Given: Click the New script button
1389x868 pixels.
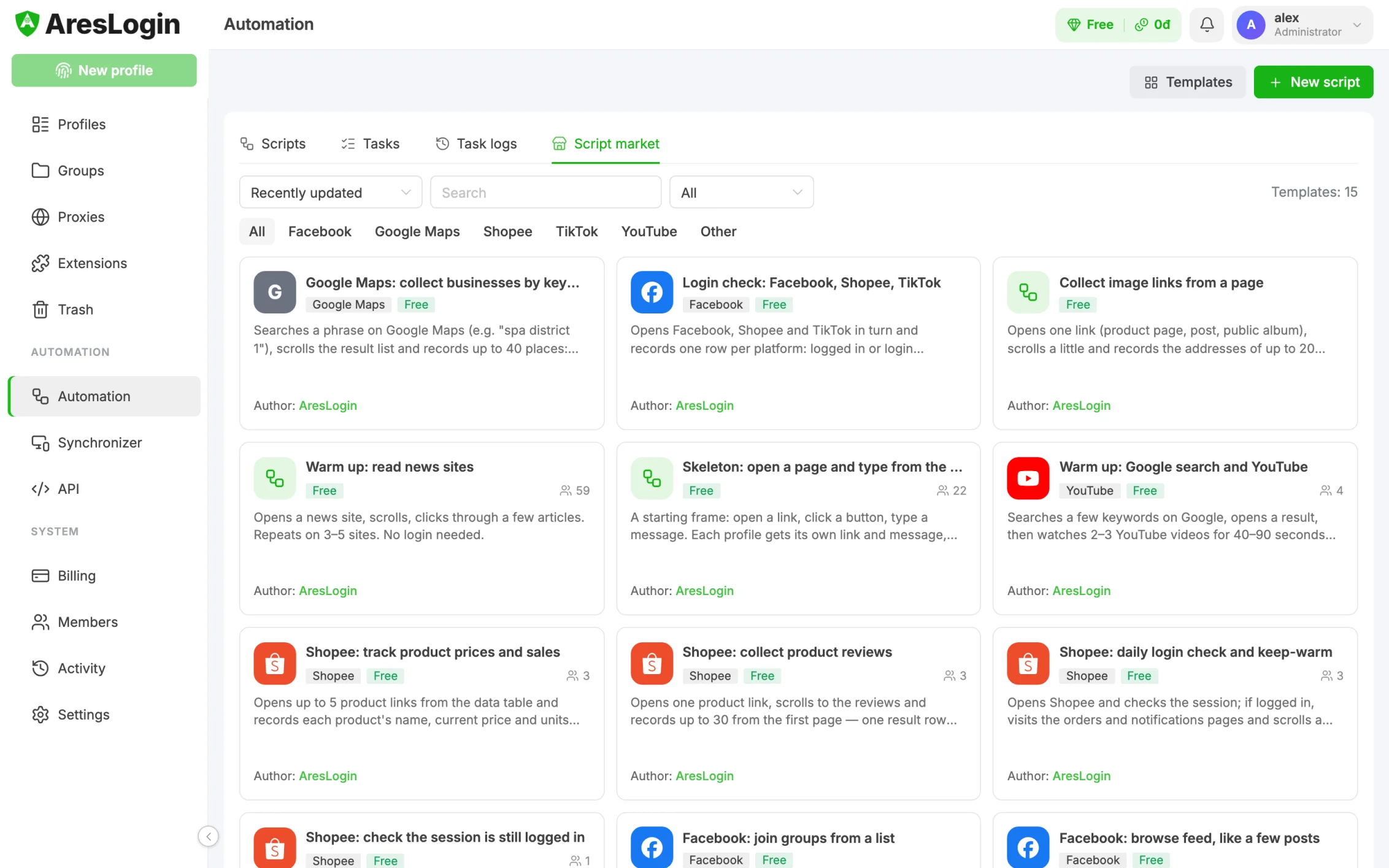Looking at the screenshot, I should (1314, 82).
